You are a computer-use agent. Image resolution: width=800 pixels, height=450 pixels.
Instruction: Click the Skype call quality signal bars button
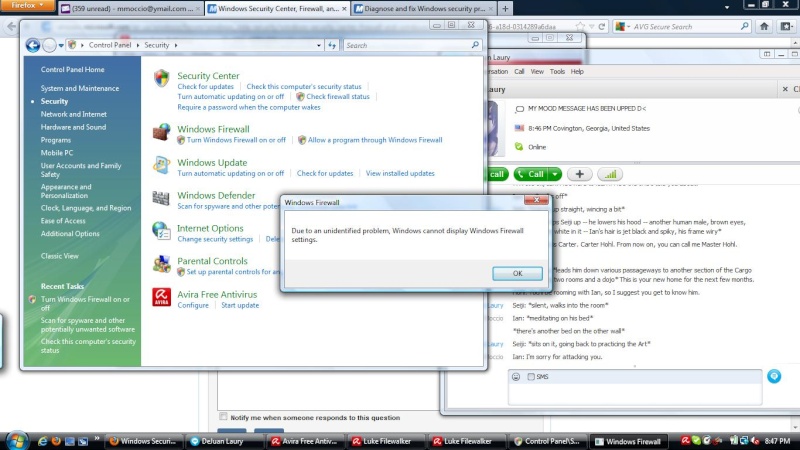(610, 174)
